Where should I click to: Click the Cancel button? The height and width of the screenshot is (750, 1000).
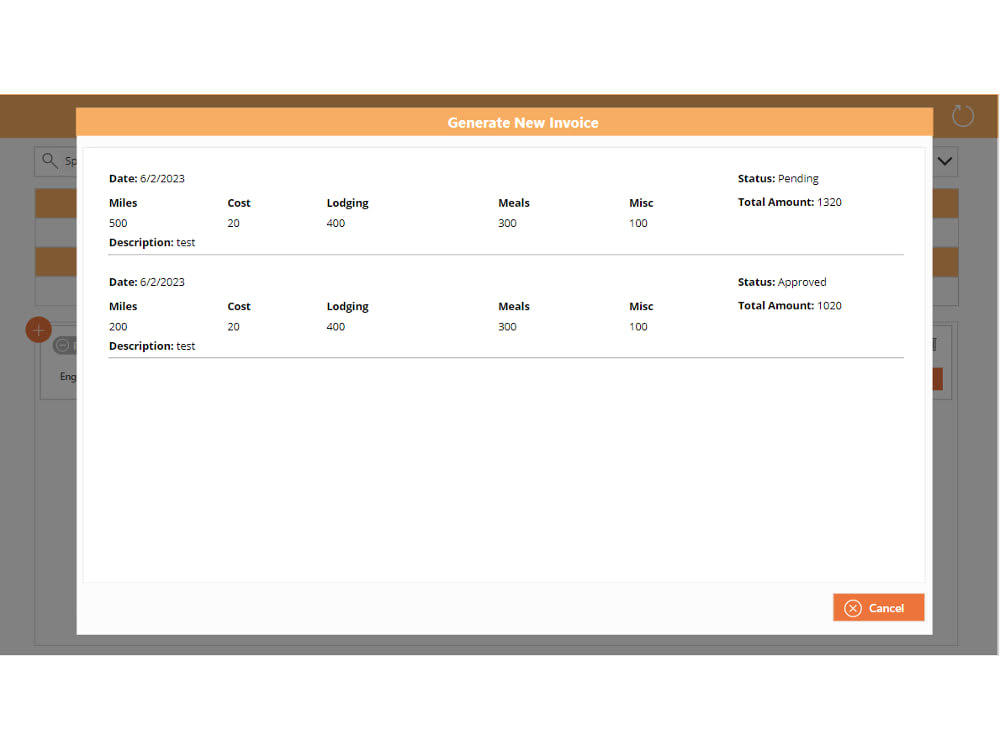click(x=879, y=607)
